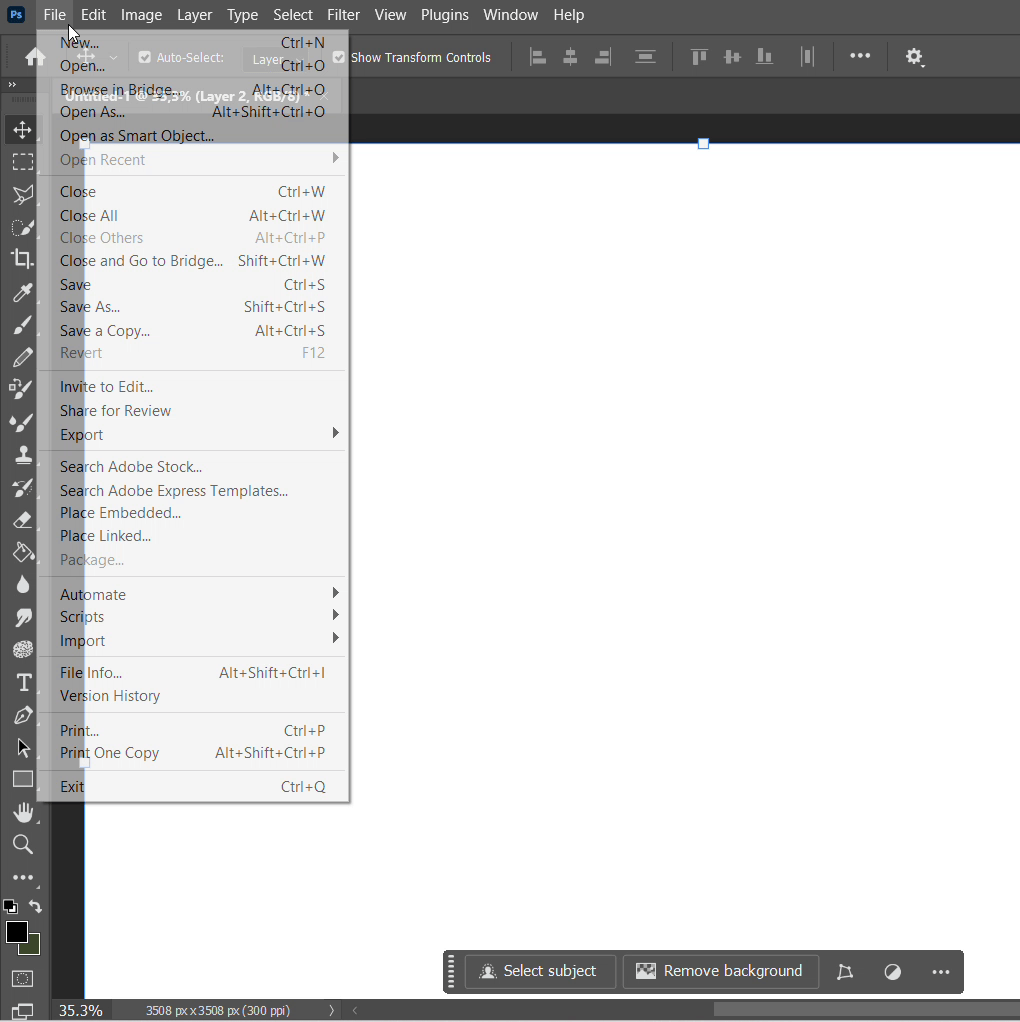The width and height of the screenshot is (1020, 1022).
Task: Open the foreground color swatch
Action: click(x=15, y=932)
